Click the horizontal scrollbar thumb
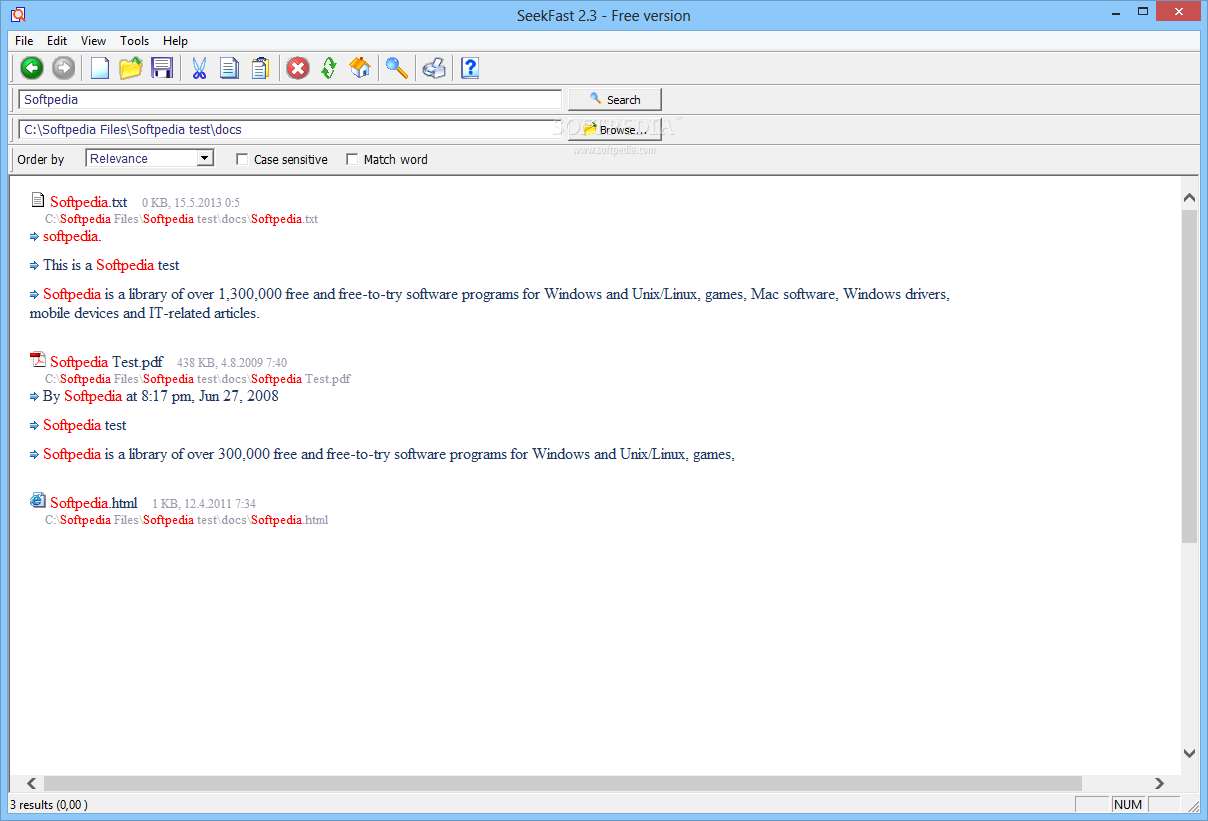 [563, 783]
